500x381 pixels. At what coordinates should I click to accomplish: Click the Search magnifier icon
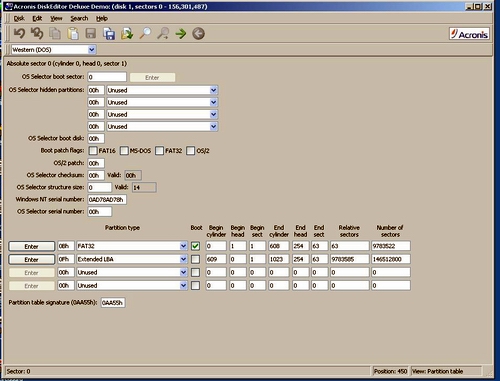coord(145,33)
